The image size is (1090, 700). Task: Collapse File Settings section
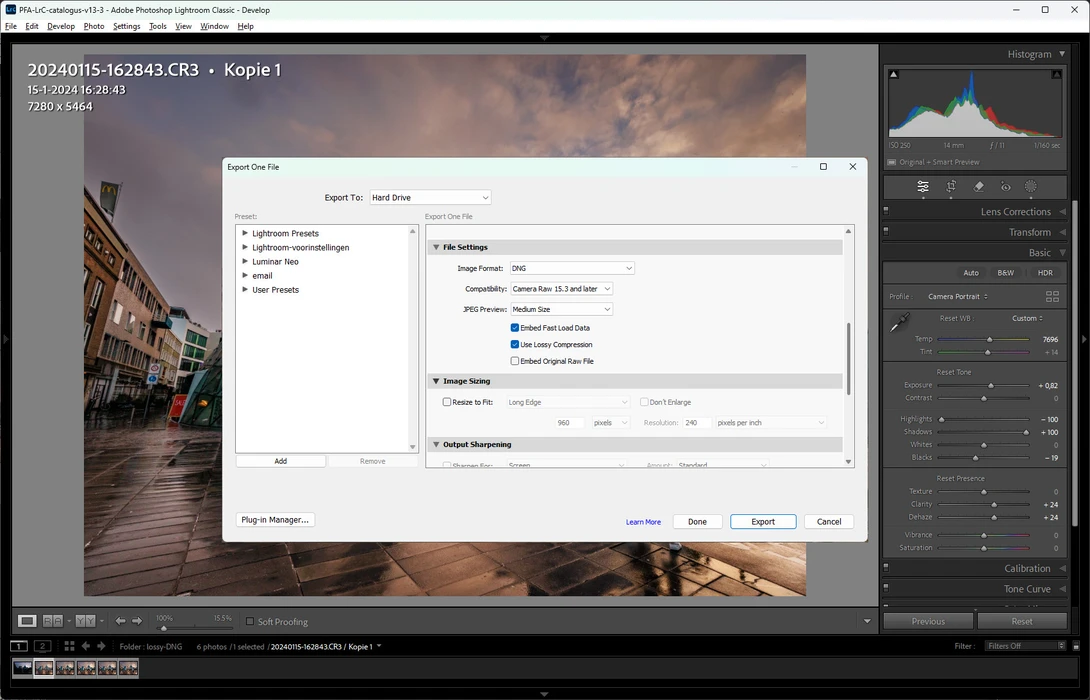[x=437, y=247]
